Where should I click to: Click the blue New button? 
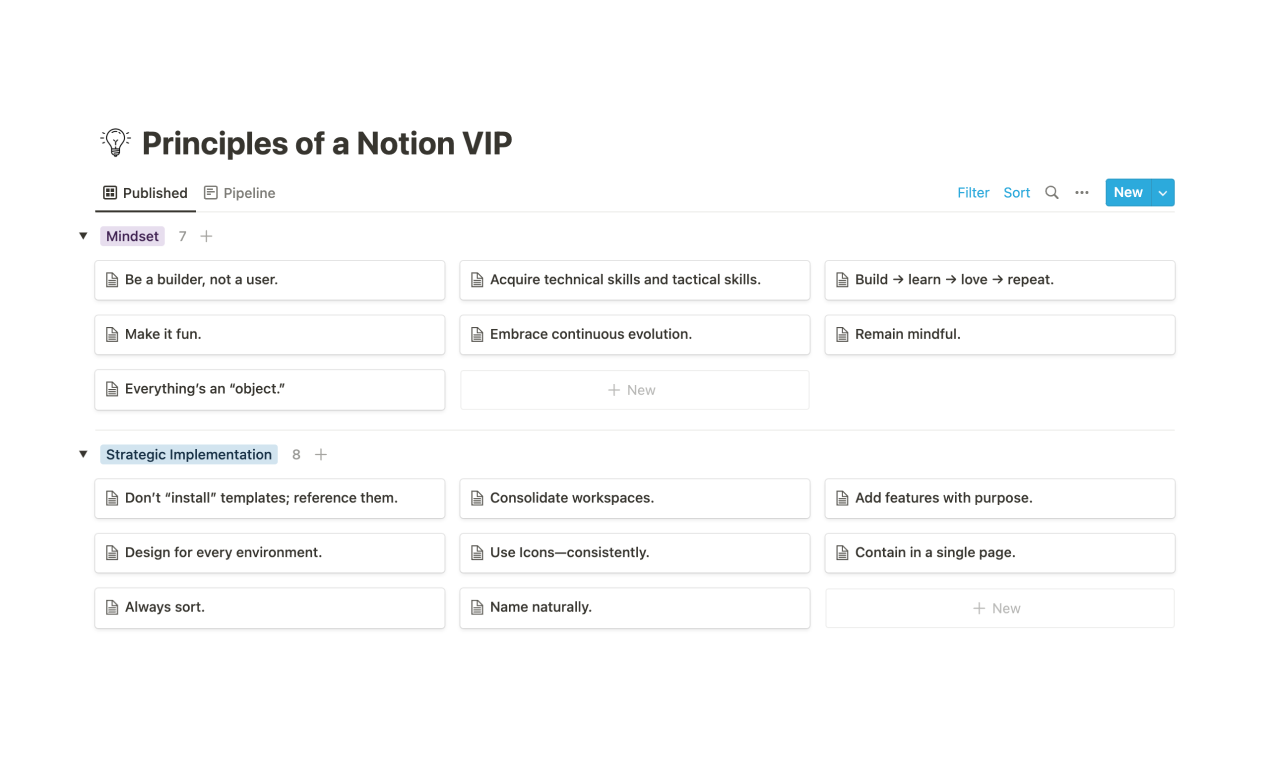click(1128, 193)
